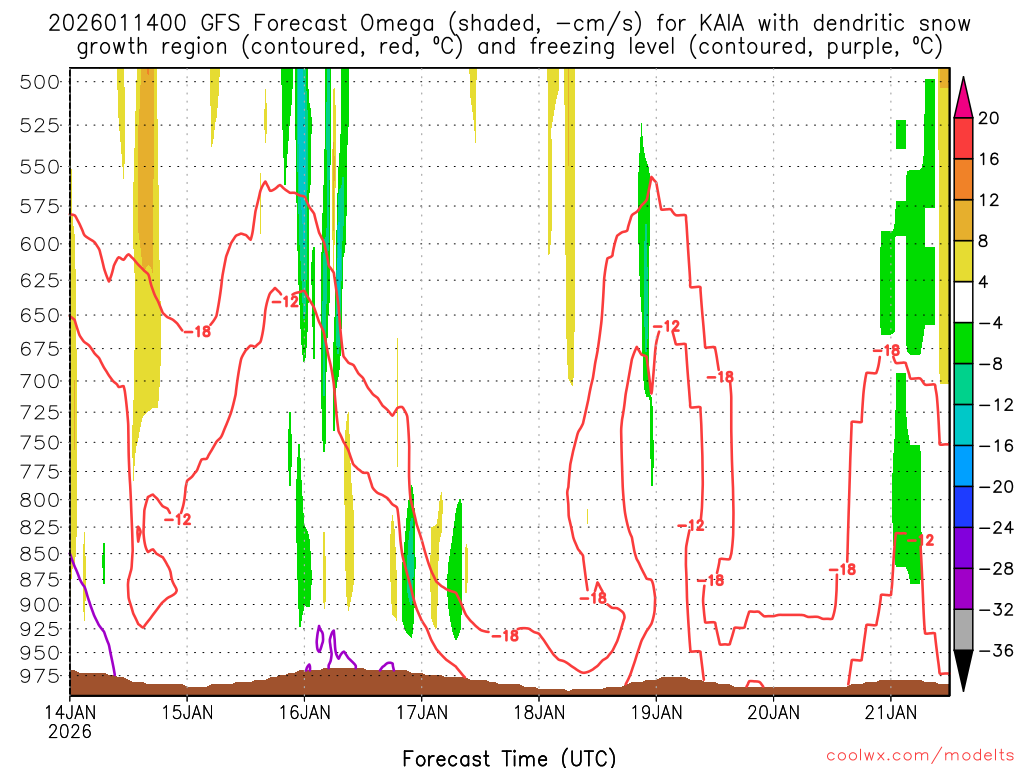Viewport: 1024px width, 768px height.
Task: Click the 20JAN date label
Action: pos(774,711)
